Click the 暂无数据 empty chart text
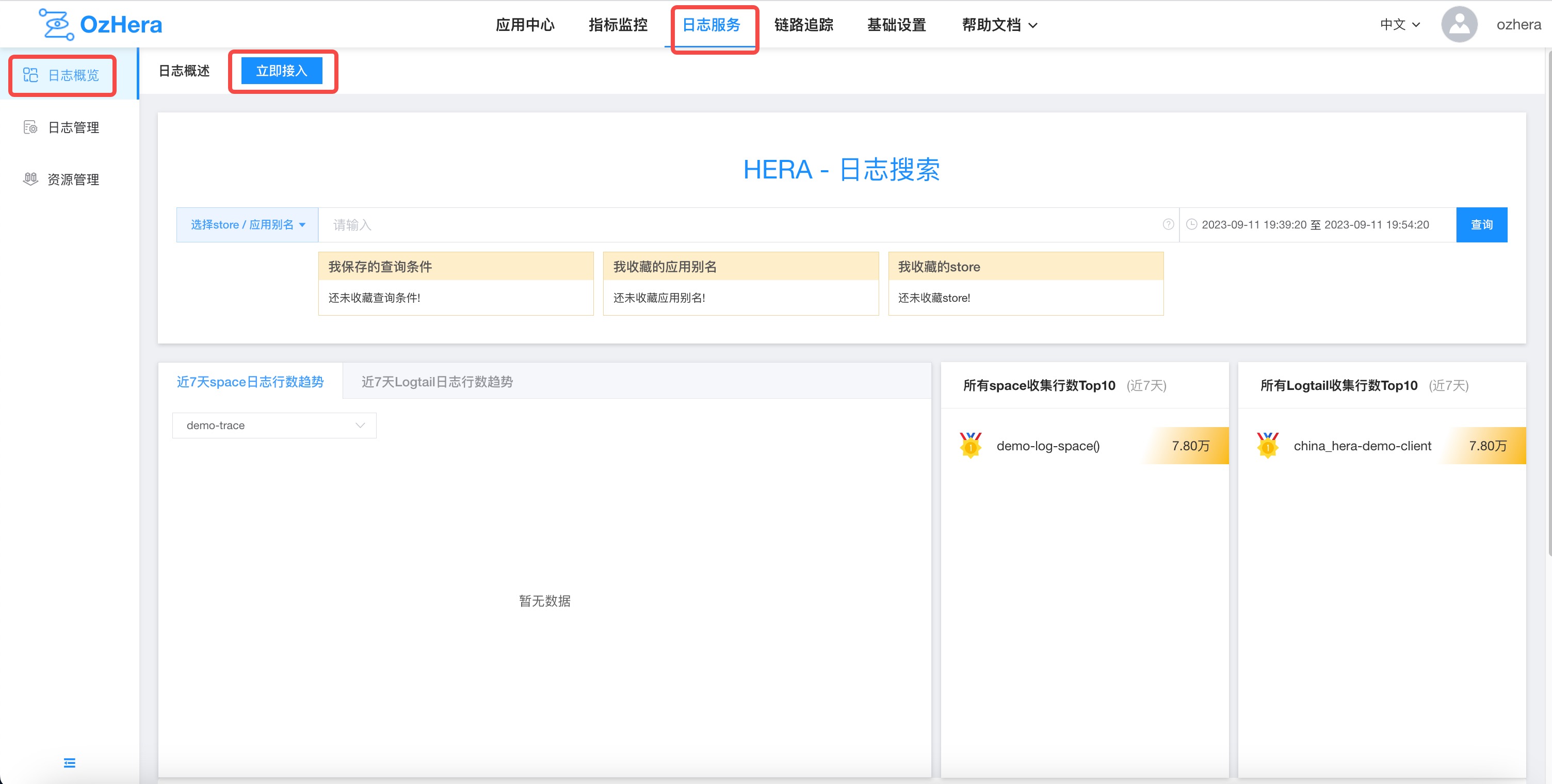1552x784 pixels. 545,601
